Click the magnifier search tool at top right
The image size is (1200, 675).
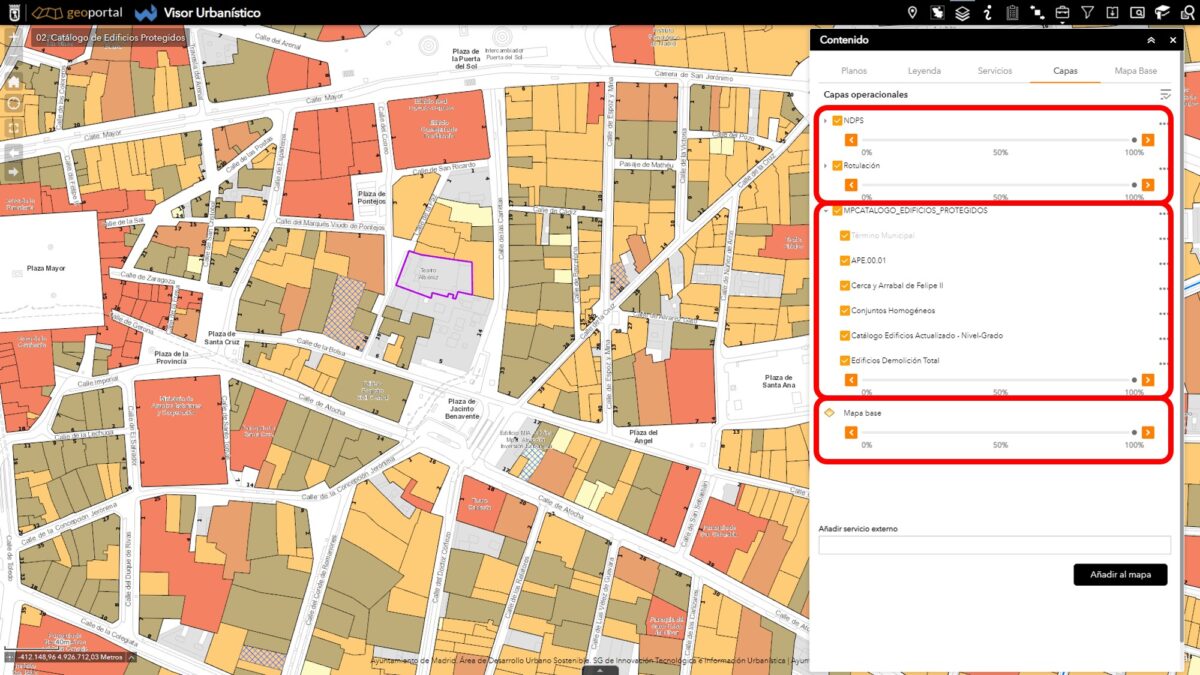(1188, 13)
